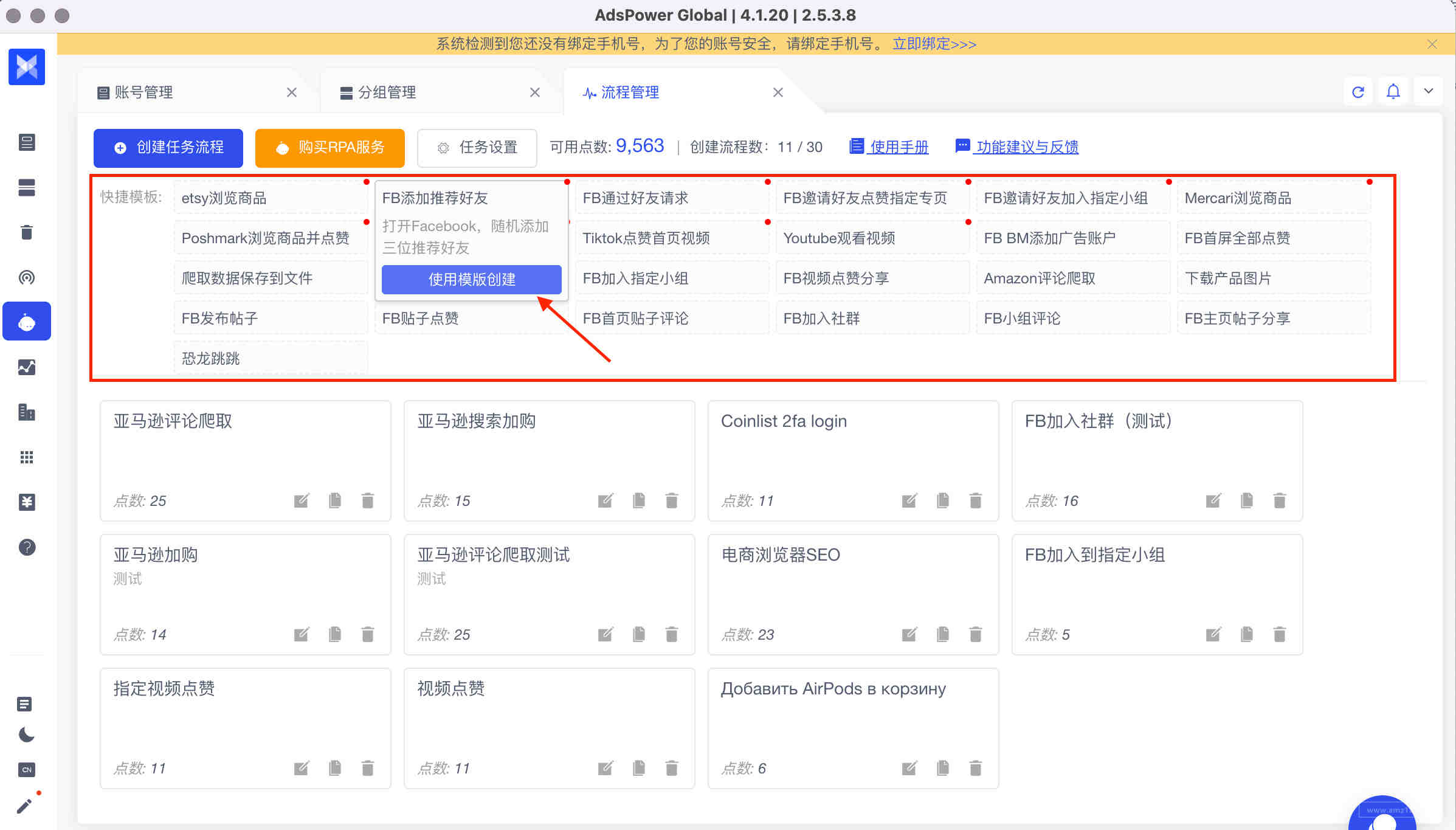Screen dimensions: 1456x830
Task: Click the AdsPower logo icon
Action: tap(27, 67)
